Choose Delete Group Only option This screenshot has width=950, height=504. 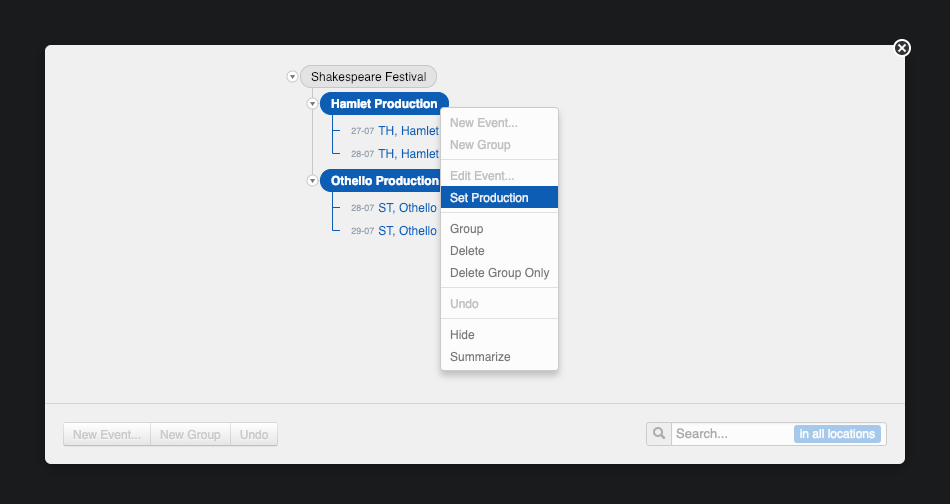(x=499, y=273)
